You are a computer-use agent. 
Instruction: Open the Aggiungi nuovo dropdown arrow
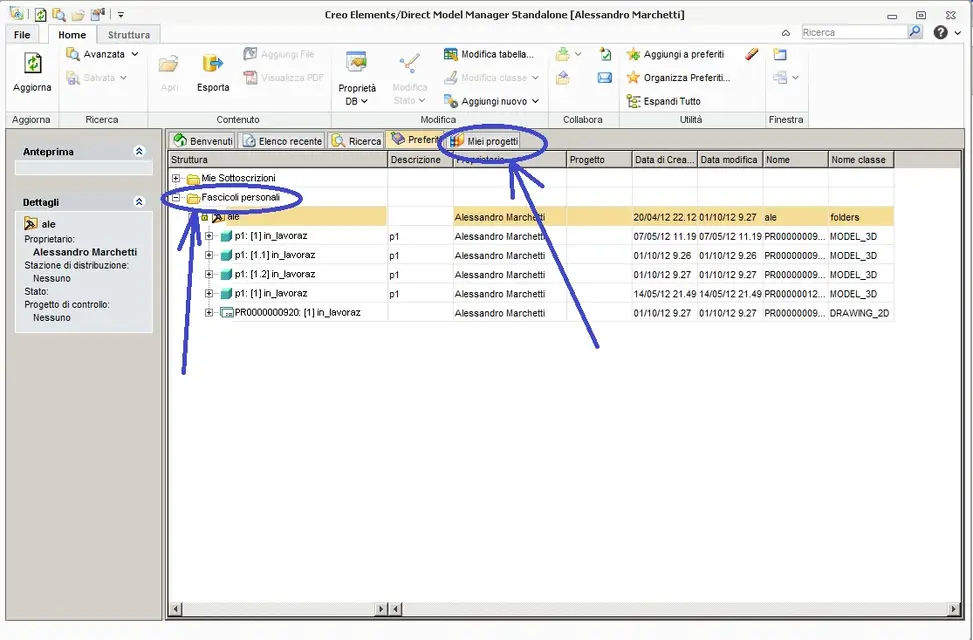click(x=536, y=101)
